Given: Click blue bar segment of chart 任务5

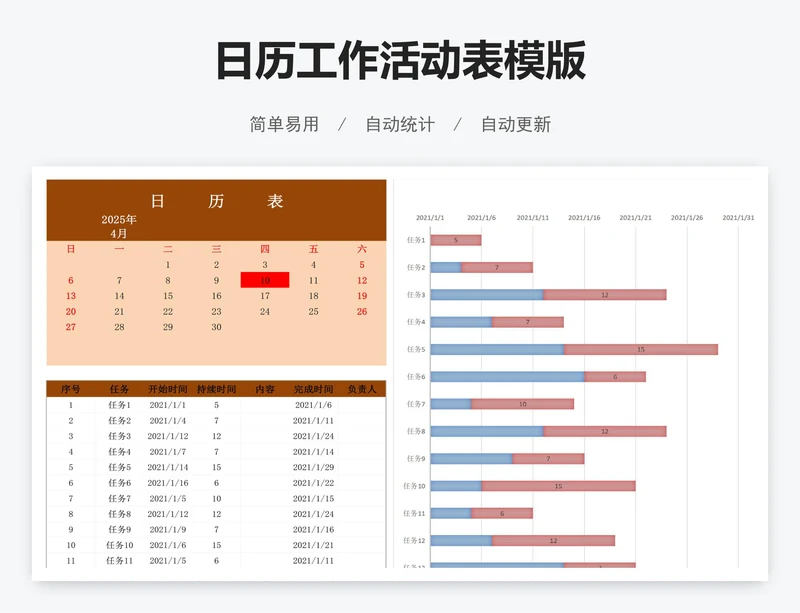Looking at the screenshot, I should point(497,349).
